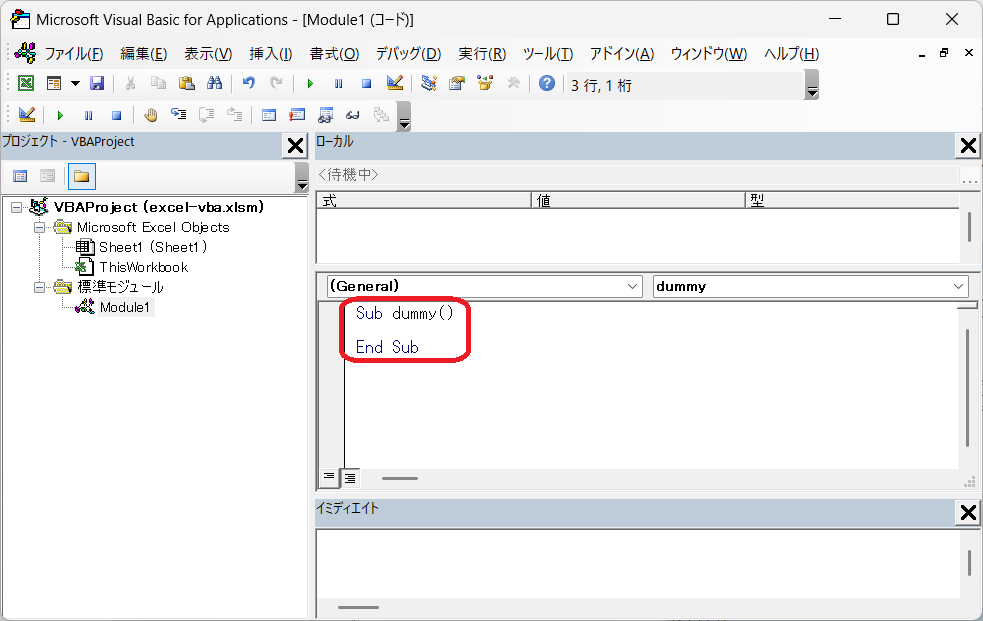Click the View Microsoft Excel toolbar icon

click(x=25, y=84)
